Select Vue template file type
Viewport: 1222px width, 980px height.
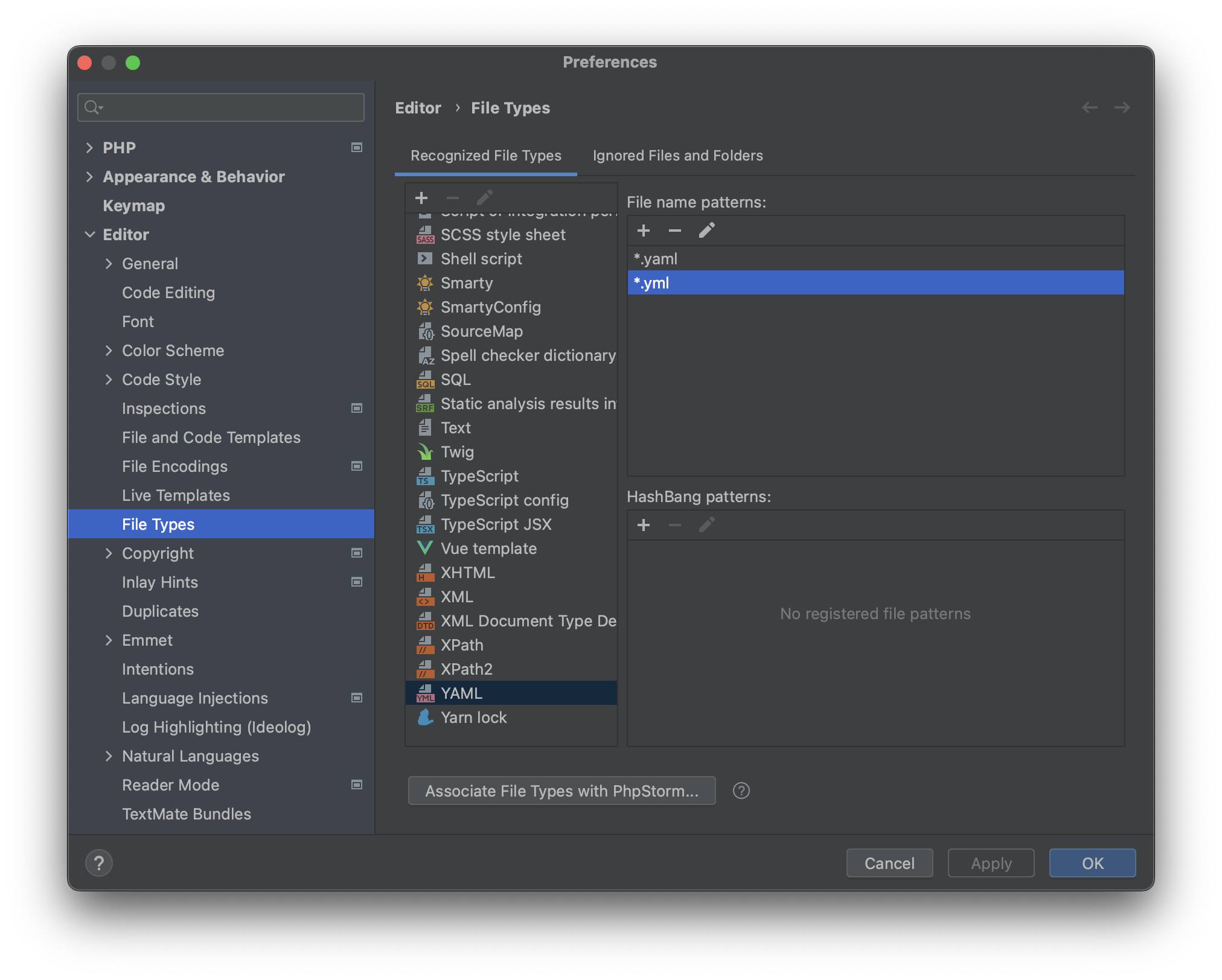[x=488, y=549]
